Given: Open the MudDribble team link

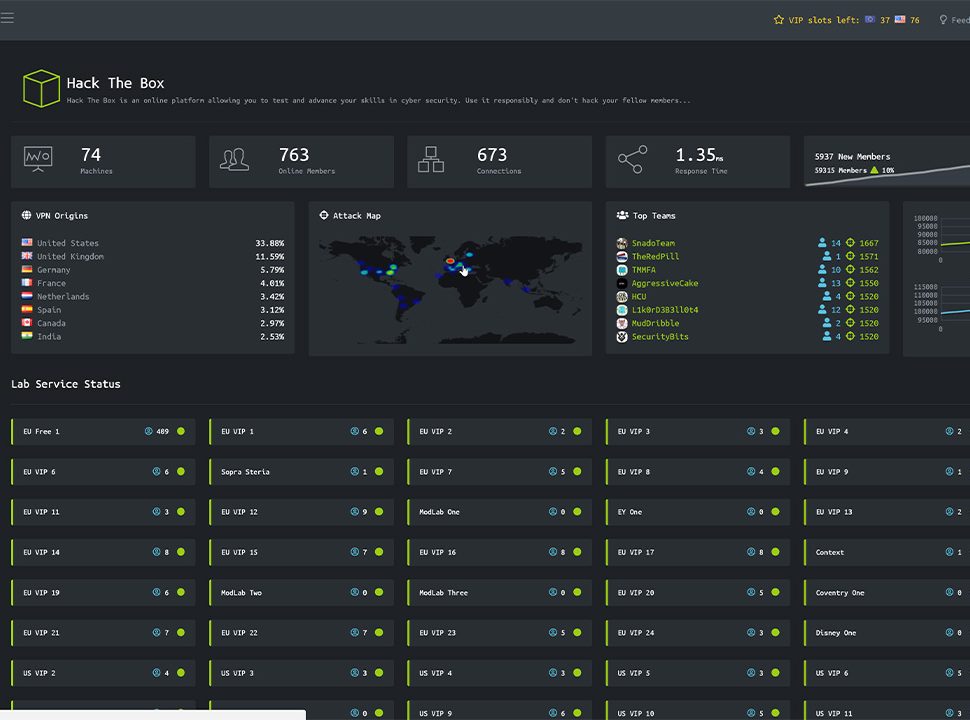Looking at the screenshot, I should [655, 324].
